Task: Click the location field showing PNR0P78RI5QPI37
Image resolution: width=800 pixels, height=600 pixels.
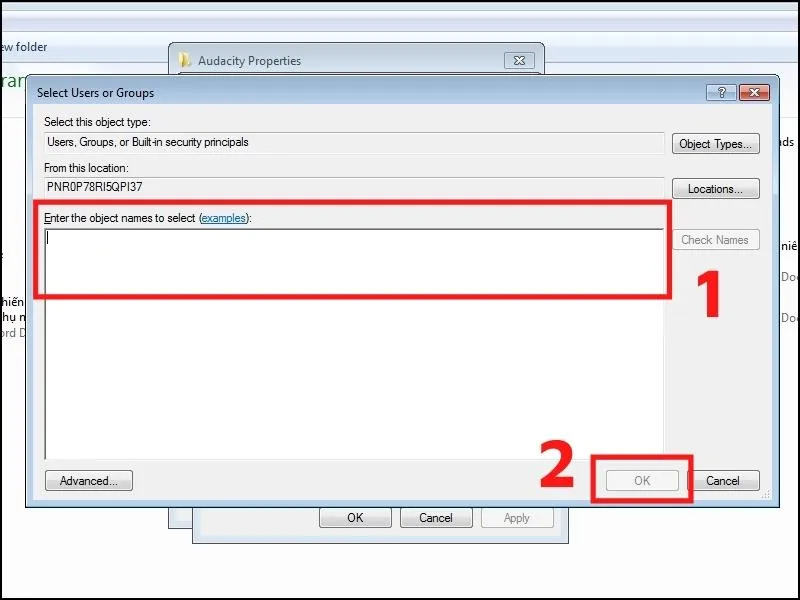Action: [354, 187]
